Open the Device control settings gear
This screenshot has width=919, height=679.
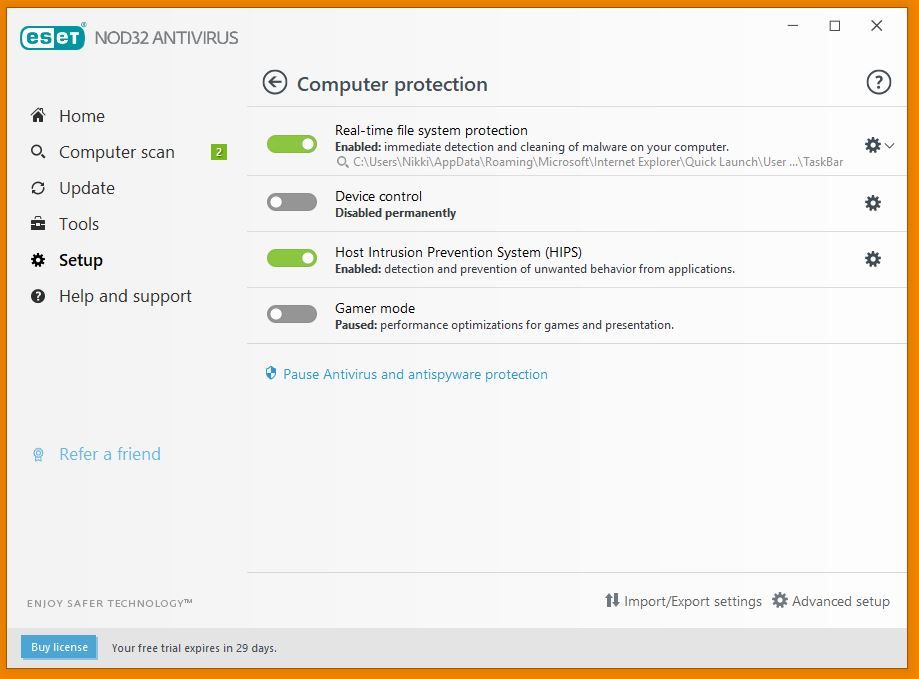(x=872, y=202)
